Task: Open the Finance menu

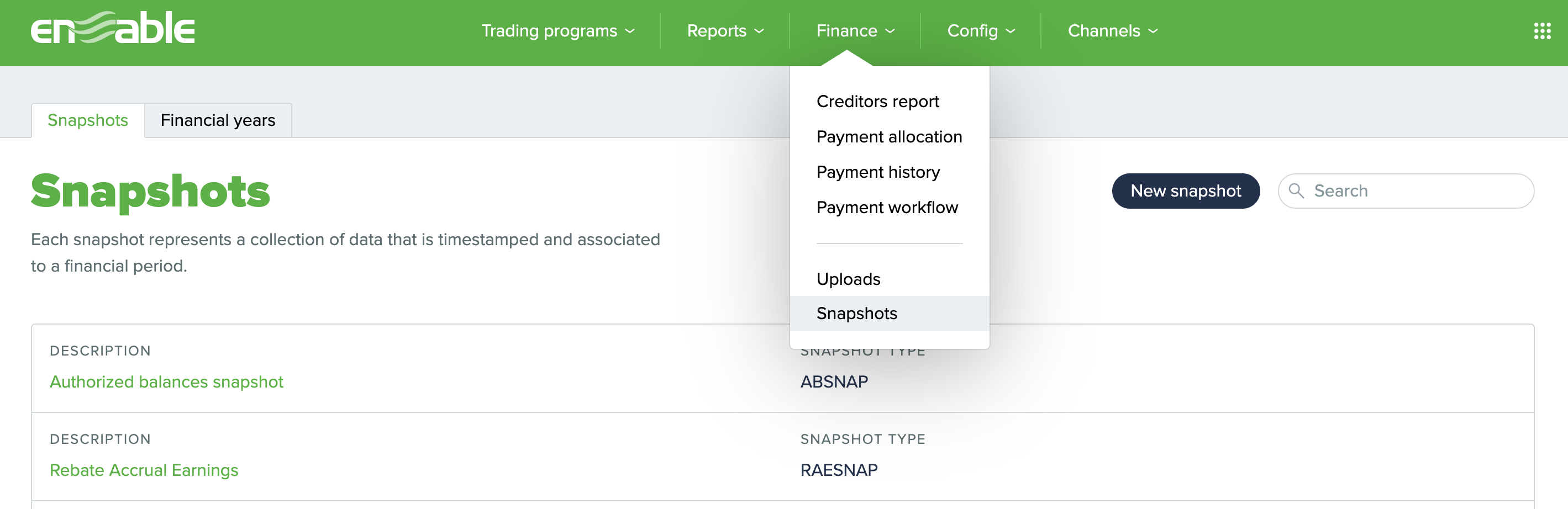Action: pyautogui.click(x=854, y=30)
